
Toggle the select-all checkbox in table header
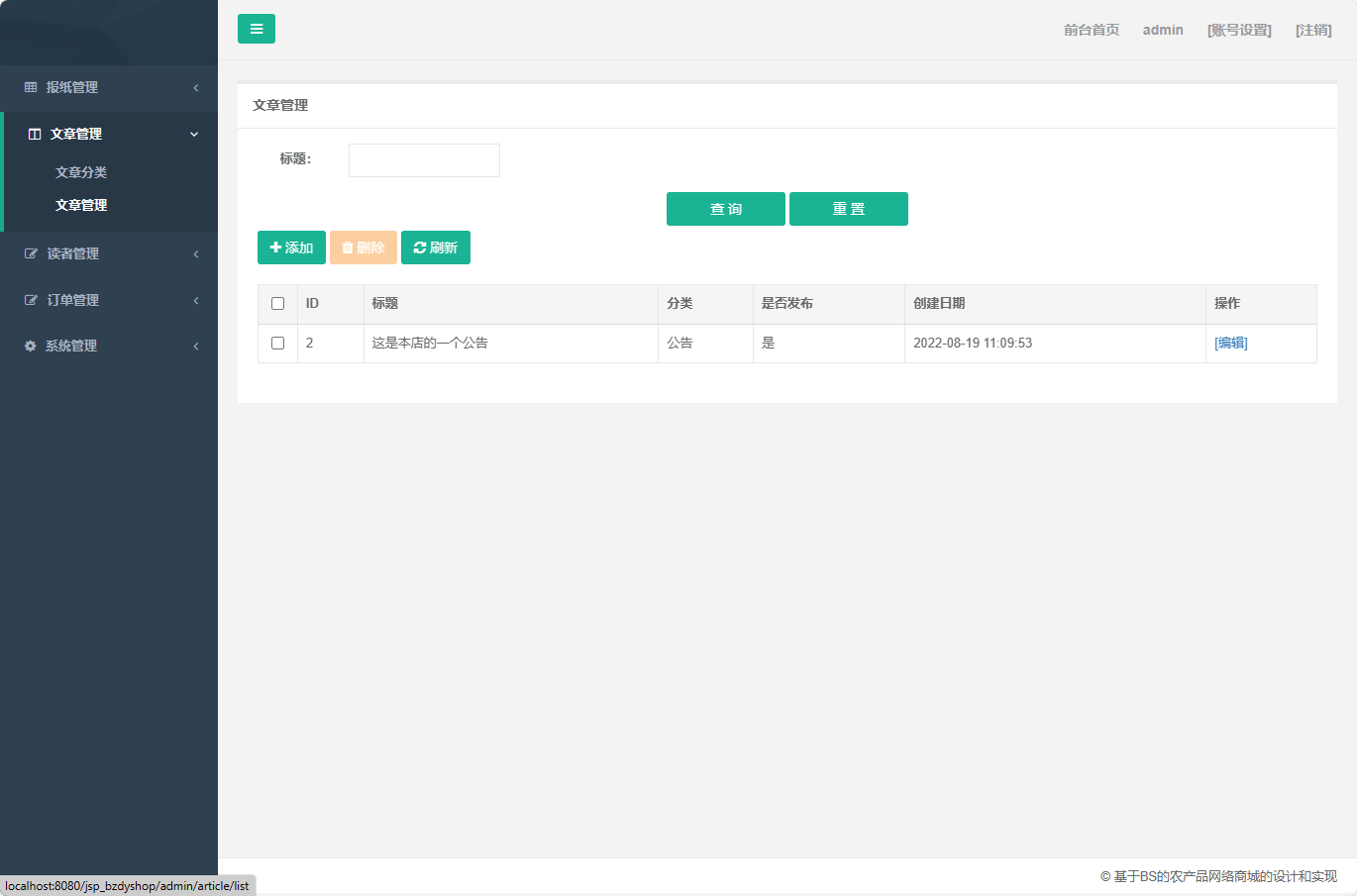tap(277, 303)
